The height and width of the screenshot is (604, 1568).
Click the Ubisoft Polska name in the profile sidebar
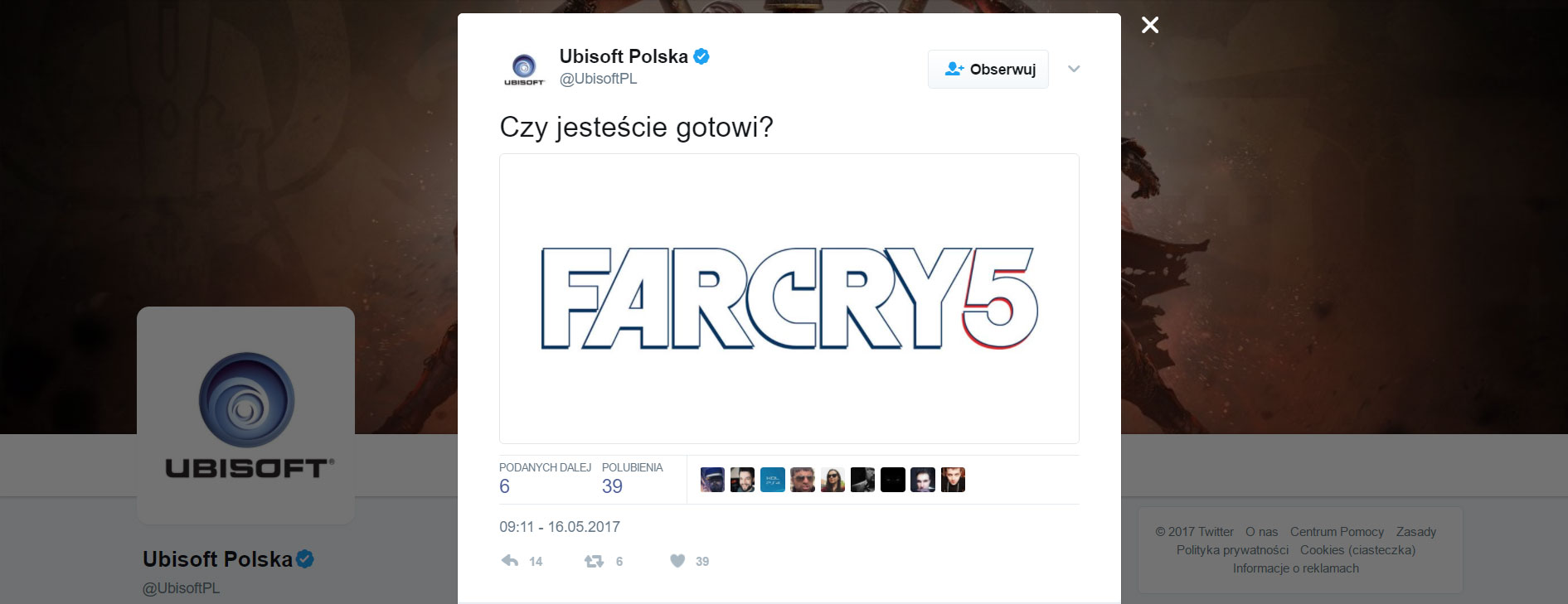217,559
